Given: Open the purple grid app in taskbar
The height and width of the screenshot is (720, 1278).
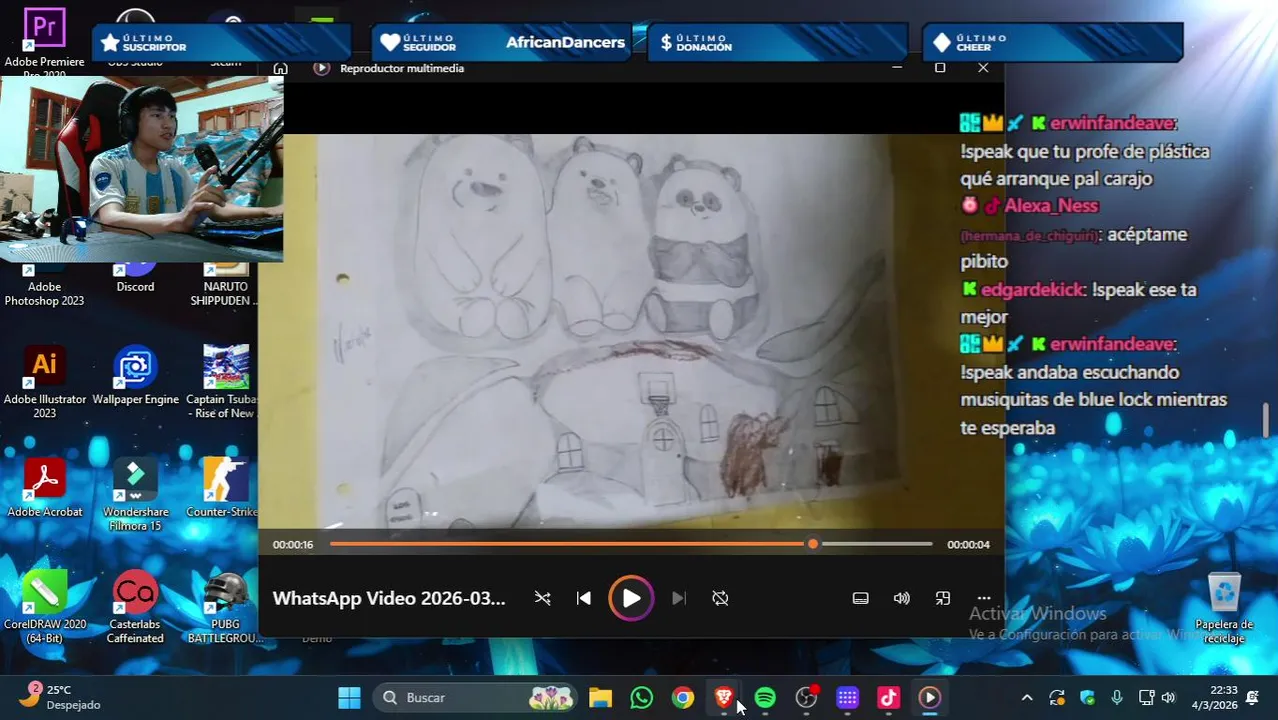Looking at the screenshot, I should 847,697.
